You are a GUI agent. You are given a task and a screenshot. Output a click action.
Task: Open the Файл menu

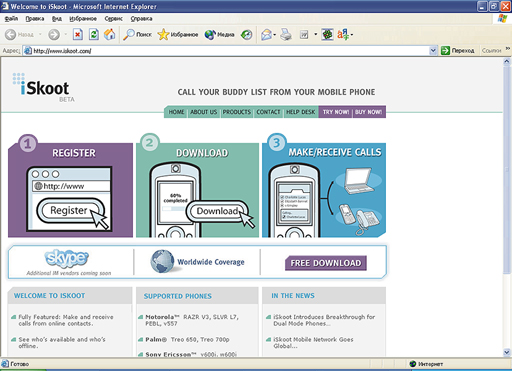tap(11, 19)
